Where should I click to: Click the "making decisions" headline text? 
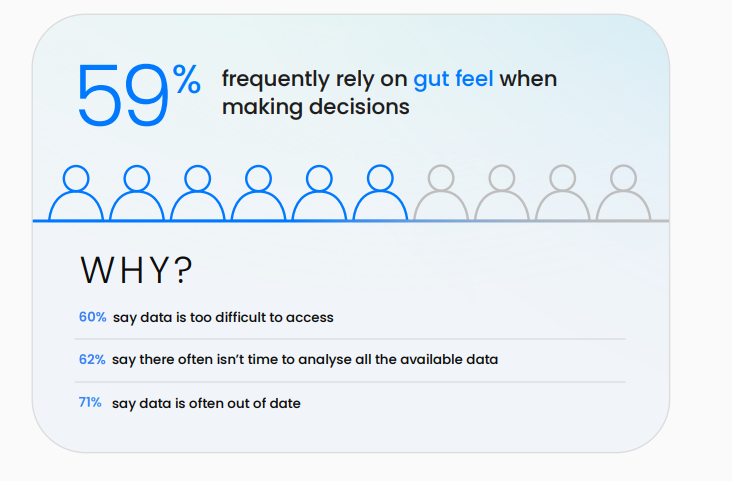coord(316,107)
